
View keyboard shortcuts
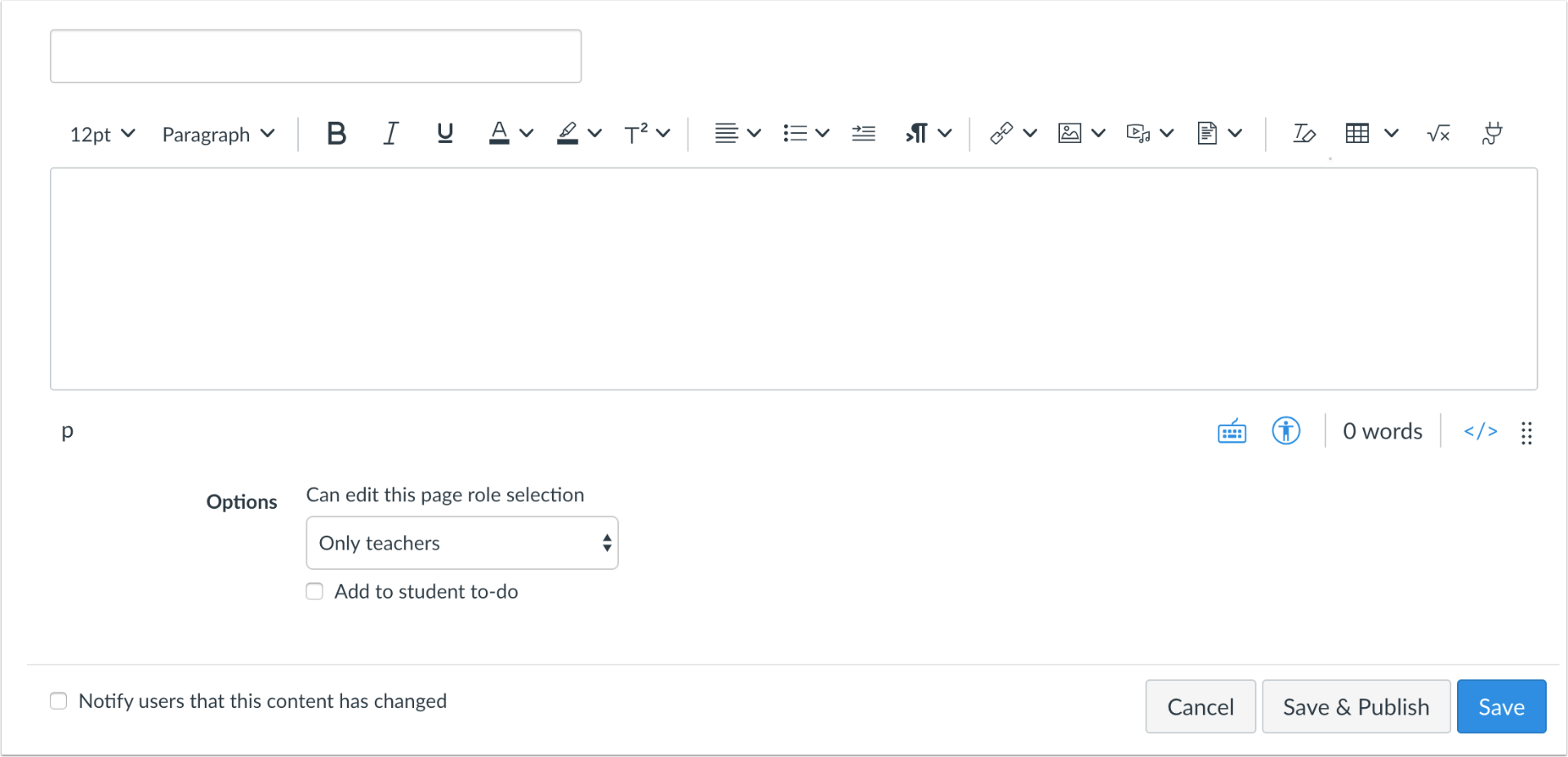pos(1232,431)
